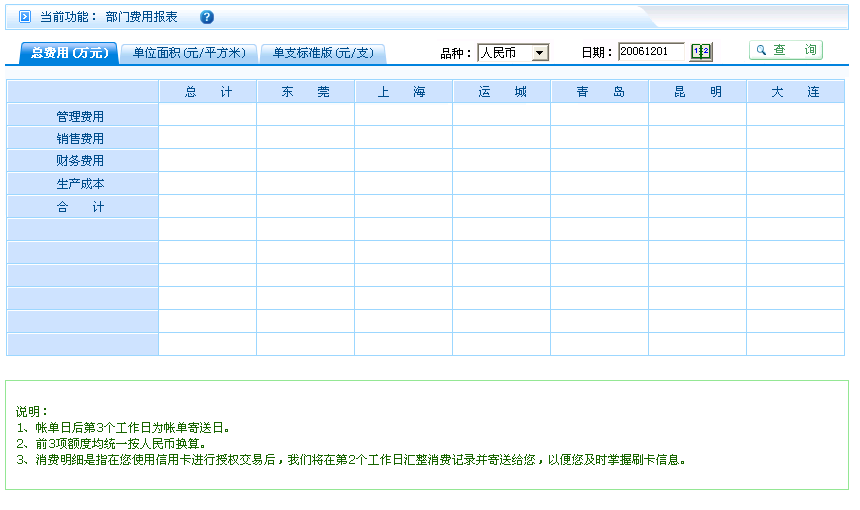Click the 总计 column header

click(208, 92)
